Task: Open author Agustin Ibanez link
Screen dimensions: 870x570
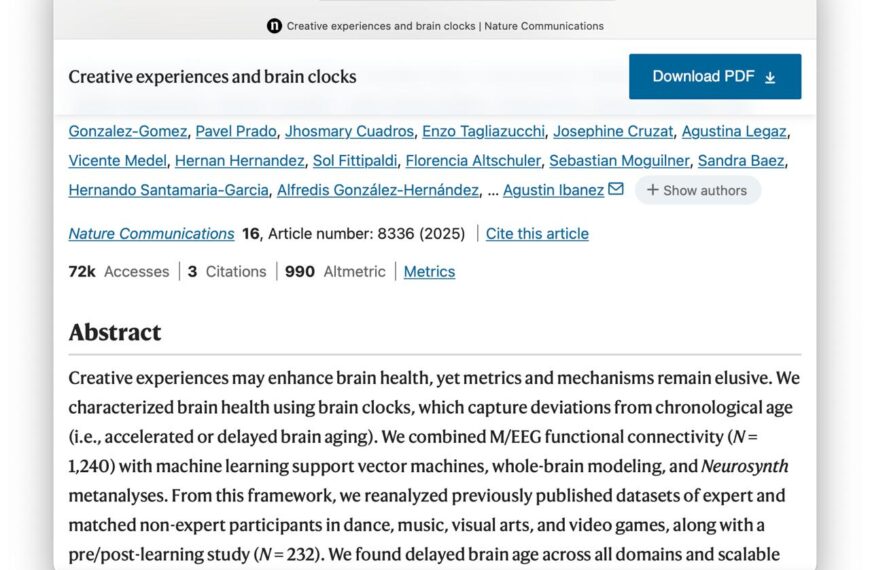Action: 553,190
